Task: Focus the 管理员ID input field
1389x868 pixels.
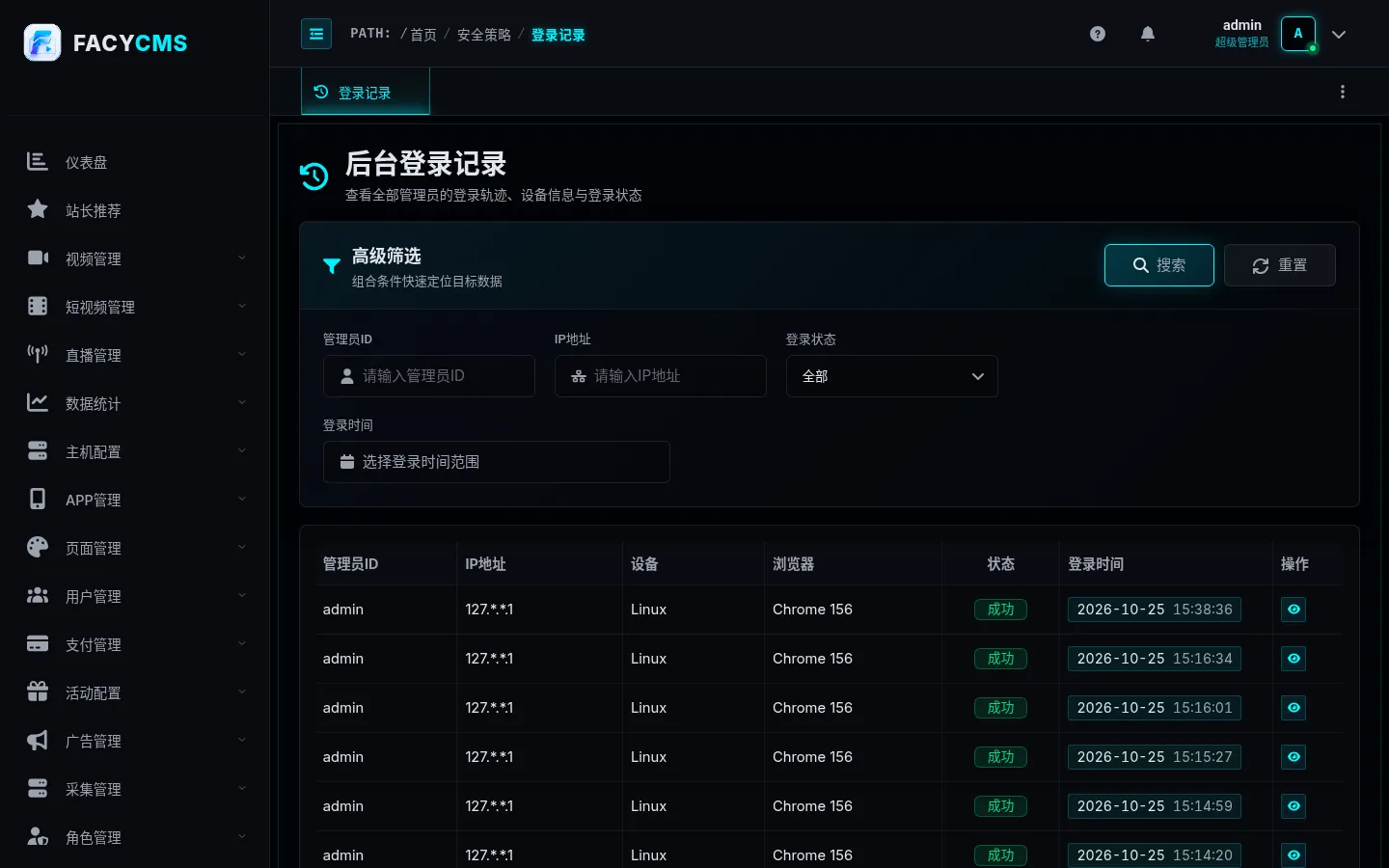Action: [429, 376]
